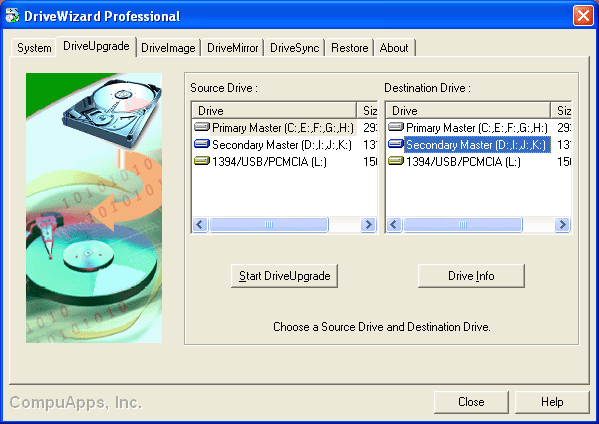Select Secondary Master (D:,I:,J:,K:) as destination drive
The height and width of the screenshot is (424, 599).
pos(477,144)
